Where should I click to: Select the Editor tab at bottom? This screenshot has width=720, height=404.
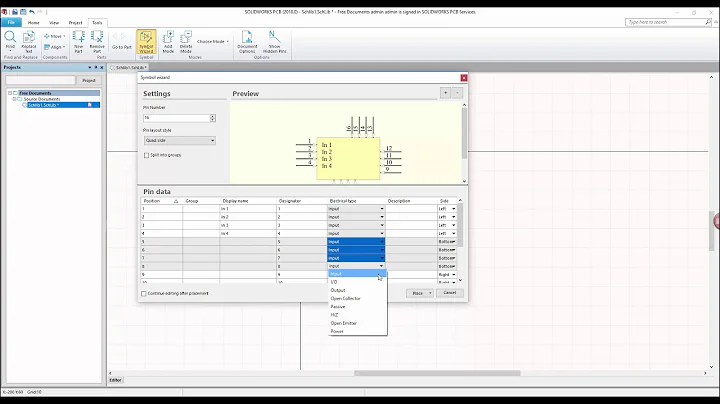point(115,380)
